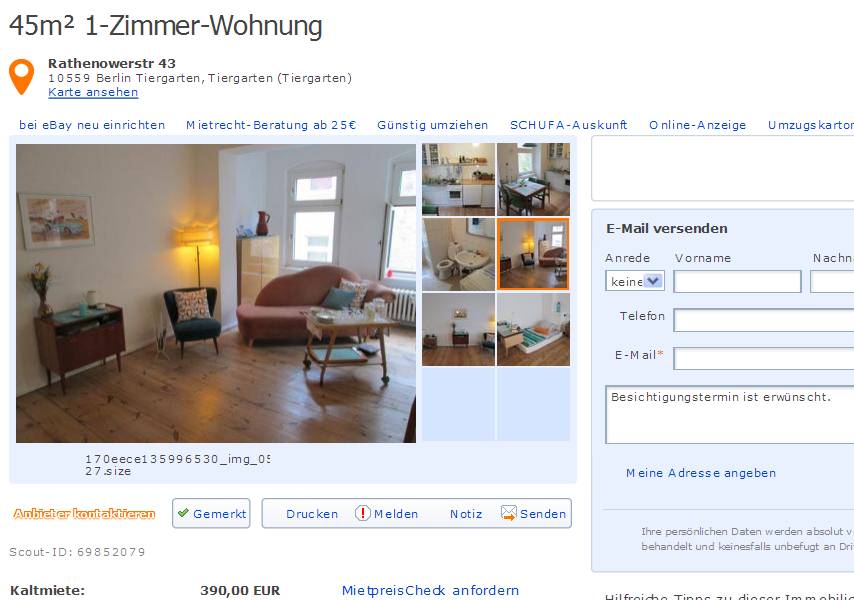This screenshot has width=854, height=600.
Task: Open the Anrede dropdown arrow
Action: tap(653, 281)
